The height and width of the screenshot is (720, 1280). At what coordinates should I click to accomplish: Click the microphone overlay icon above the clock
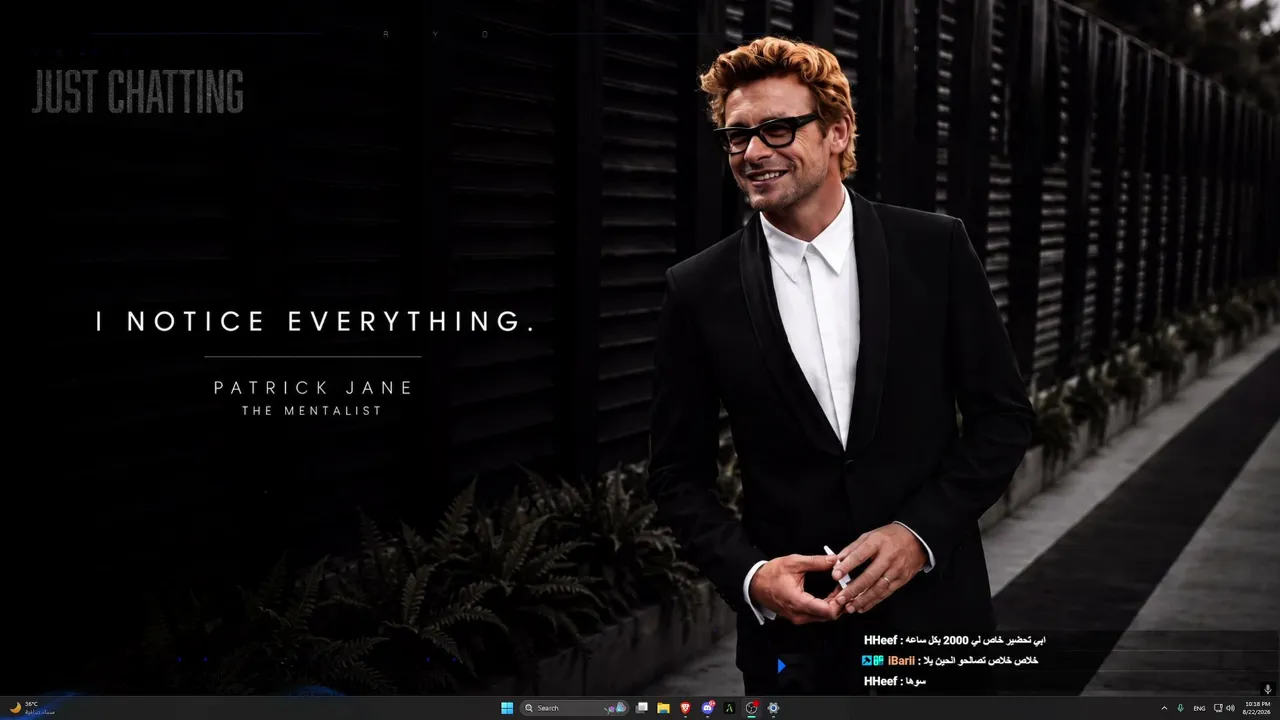click(1267, 689)
